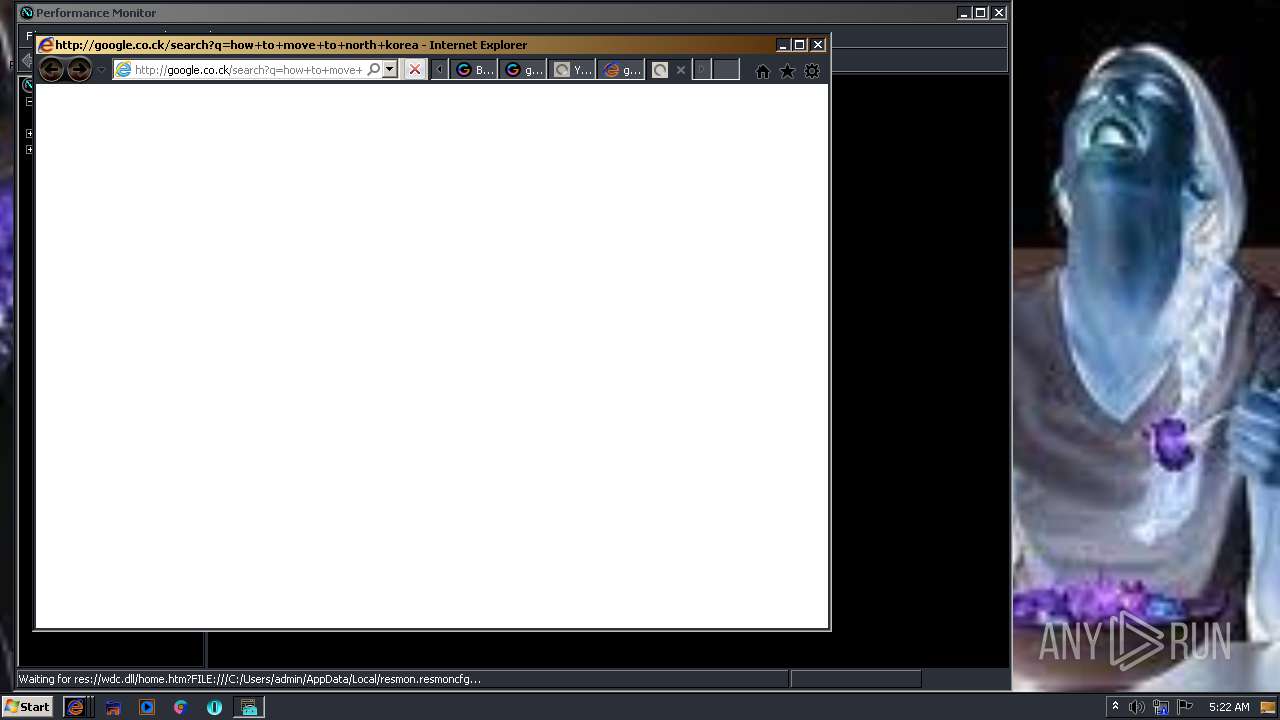Viewport: 1280px width, 720px height.
Task: Minimize the Internet Explorer window
Action: click(783, 45)
